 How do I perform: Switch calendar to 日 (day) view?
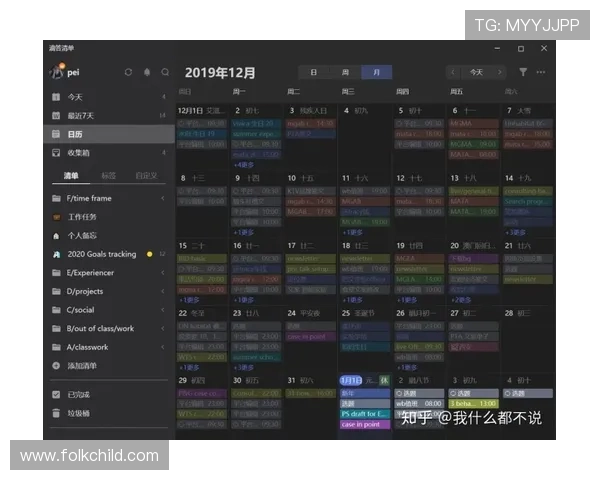(x=313, y=73)
